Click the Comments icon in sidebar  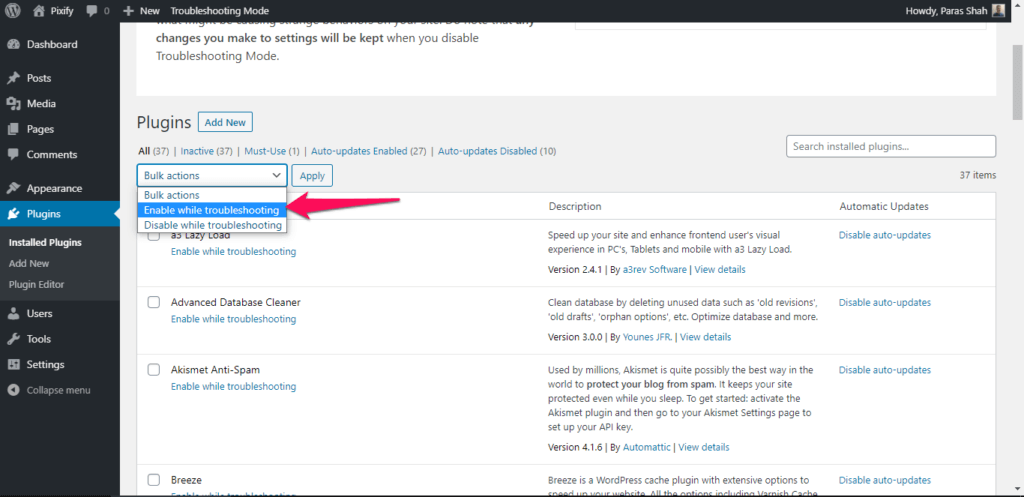(x=13, y=155)
